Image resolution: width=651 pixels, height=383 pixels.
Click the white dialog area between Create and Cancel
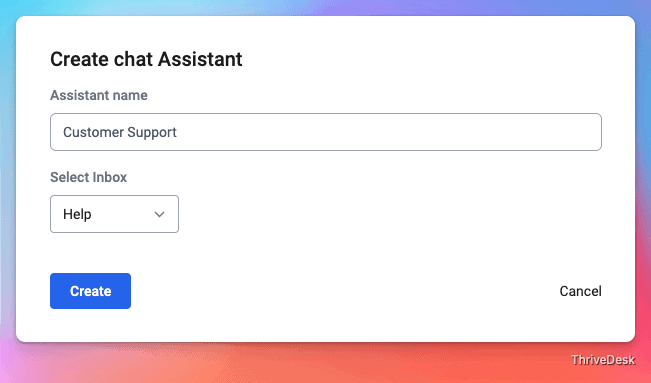coord(345,291)
